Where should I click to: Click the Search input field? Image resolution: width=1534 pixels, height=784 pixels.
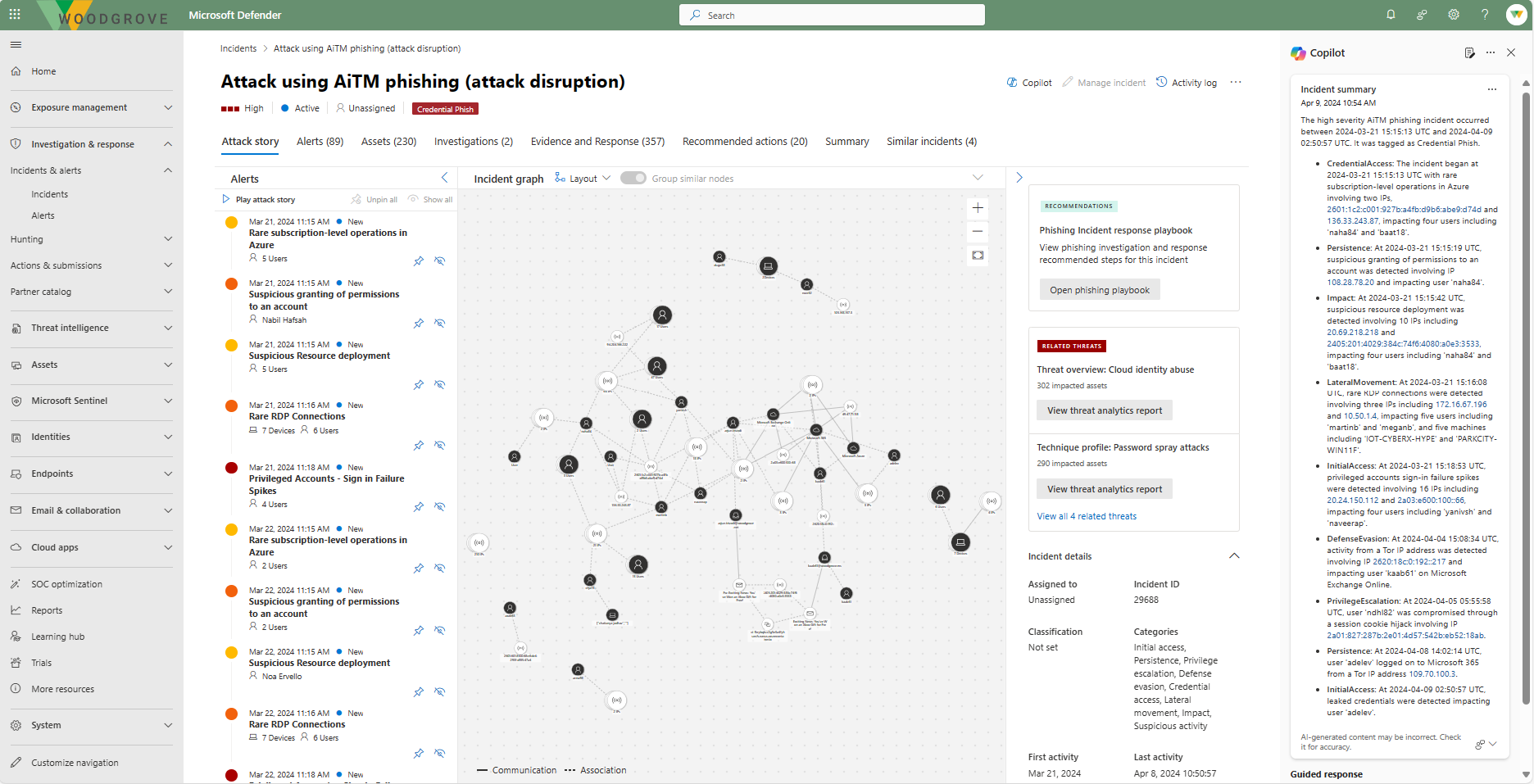[x=832, y=15]
